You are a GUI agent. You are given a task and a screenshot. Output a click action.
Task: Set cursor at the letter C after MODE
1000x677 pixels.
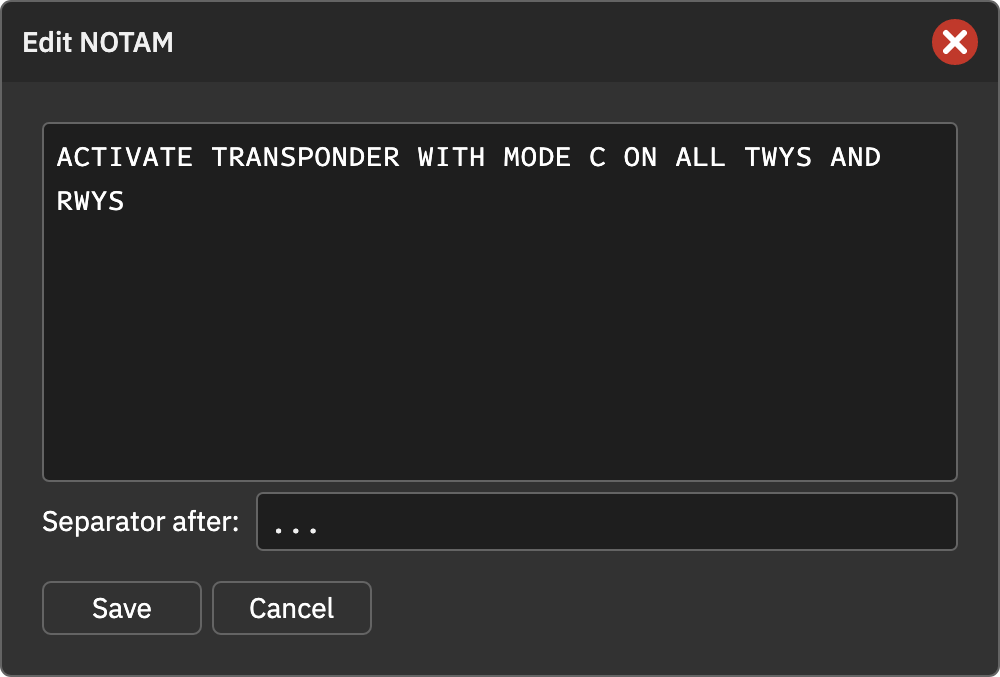coord(598,157)
